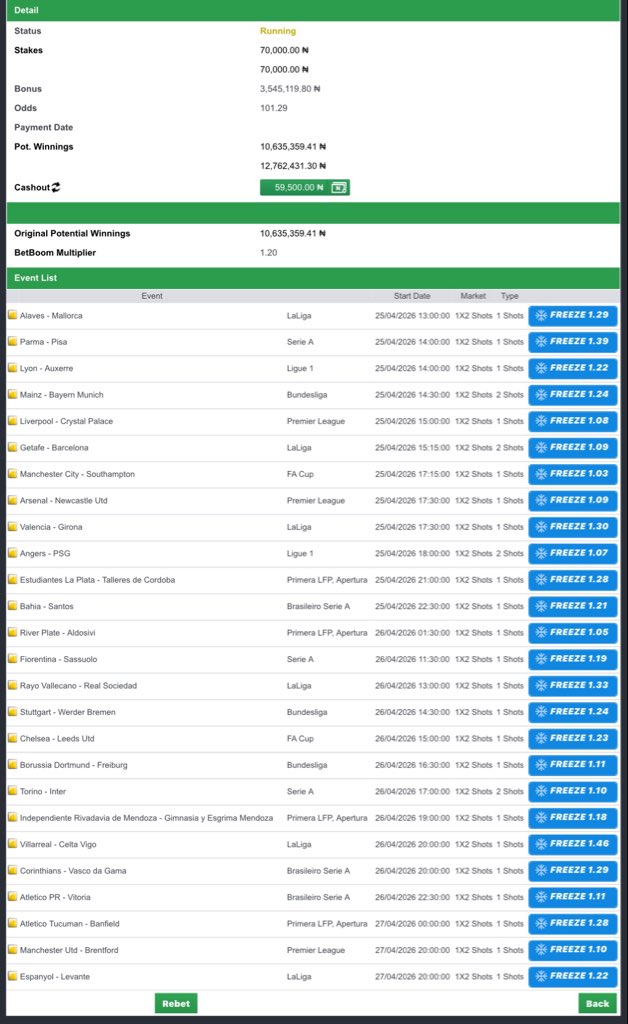Viewport: 628px width, 1024px height.
Task: Open folder icon for Arsenal - Newcastle Utd
Action: pos(12,500)
